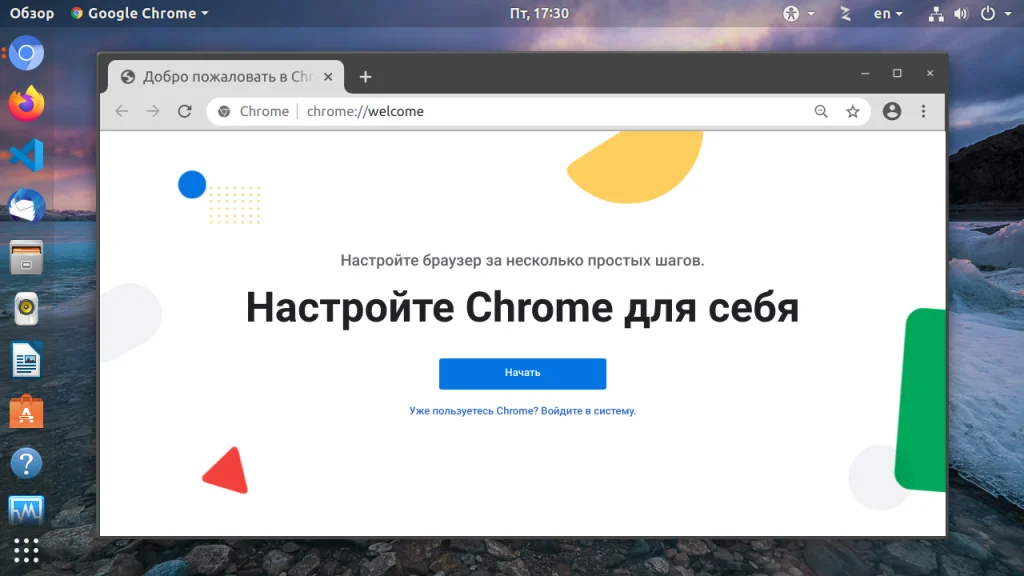Viewport: 1024px width, 576px height.
Task: Reload the welcome page
Action: [x=185, y=111]
